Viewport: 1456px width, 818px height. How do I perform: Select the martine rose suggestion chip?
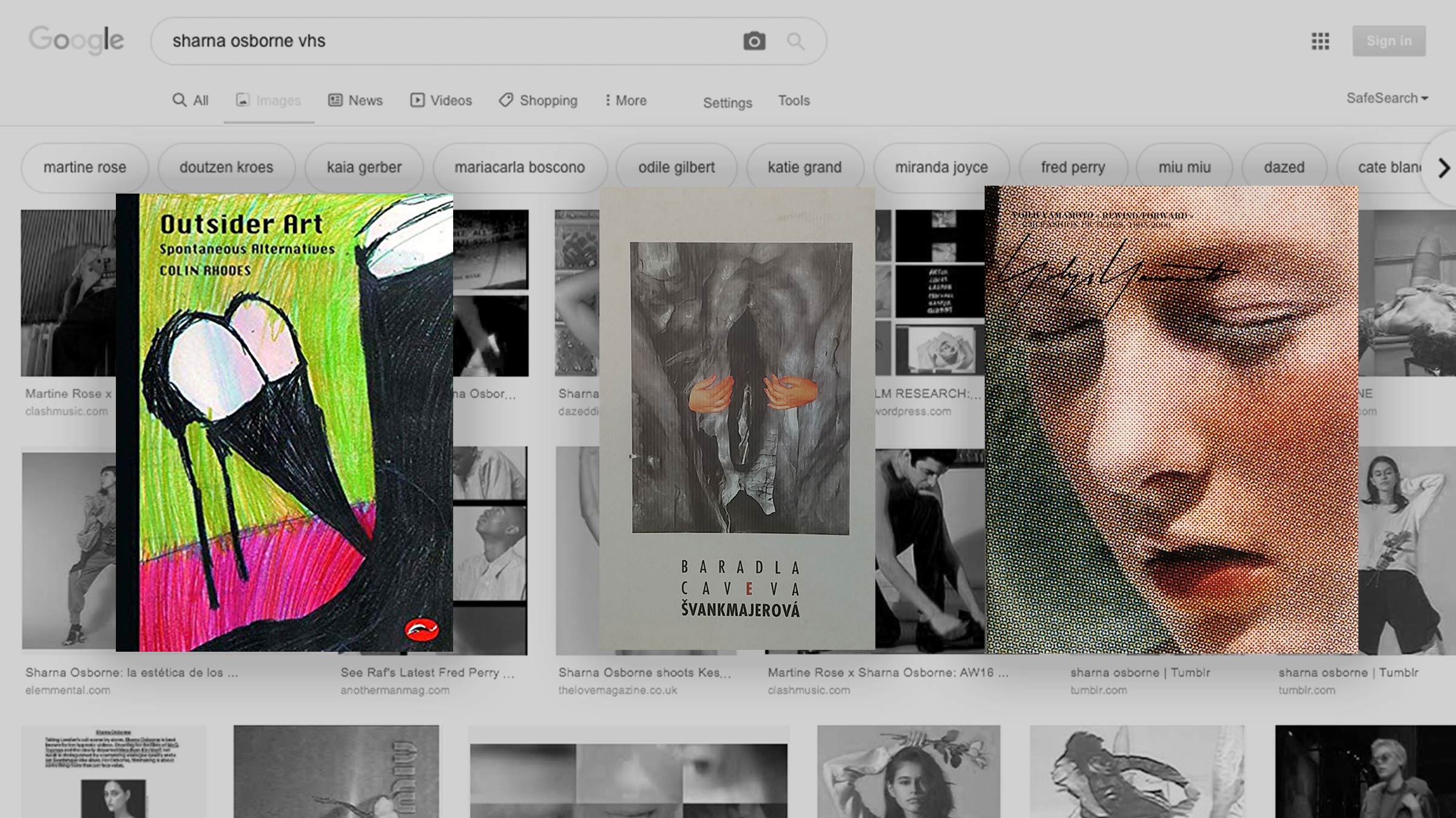pyautogui.click(x=85, y=167)
